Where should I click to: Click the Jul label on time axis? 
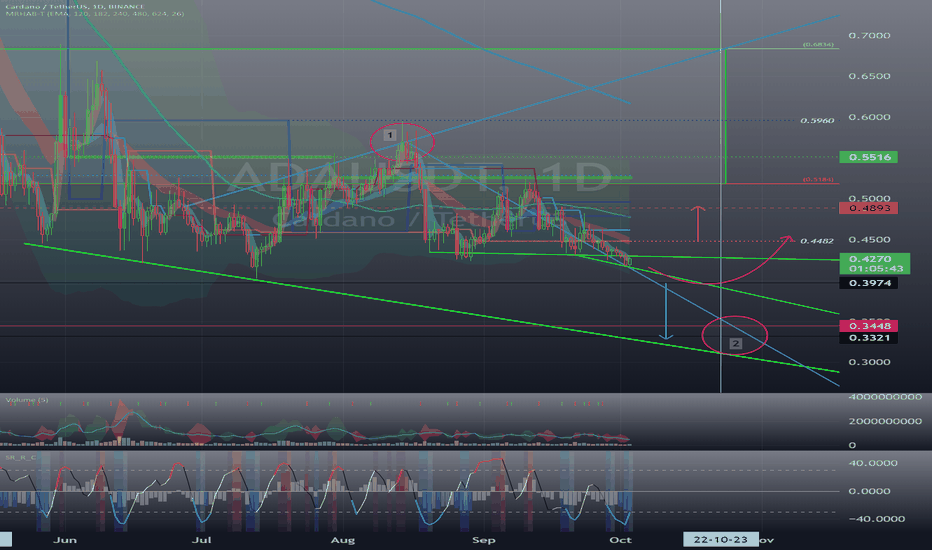click(x=202, y=540)
